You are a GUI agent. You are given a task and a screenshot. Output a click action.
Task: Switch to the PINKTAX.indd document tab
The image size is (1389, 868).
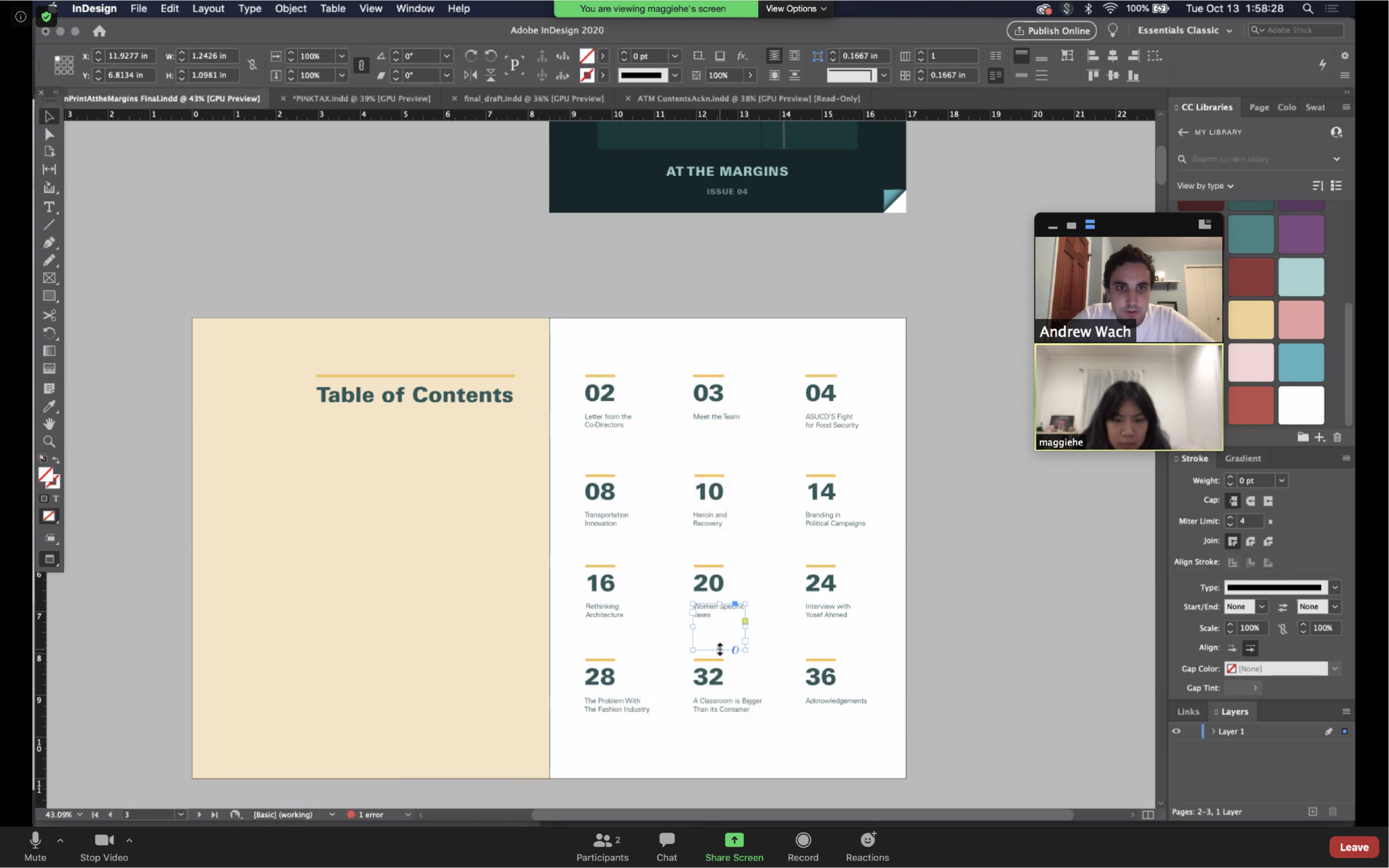(361, 98)
